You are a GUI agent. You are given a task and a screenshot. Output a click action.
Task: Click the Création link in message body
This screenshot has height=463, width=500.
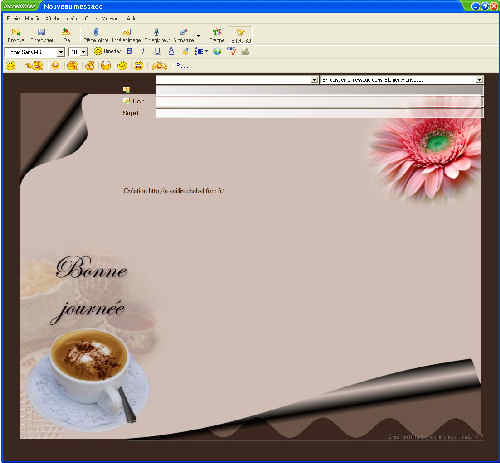point(173,191)
